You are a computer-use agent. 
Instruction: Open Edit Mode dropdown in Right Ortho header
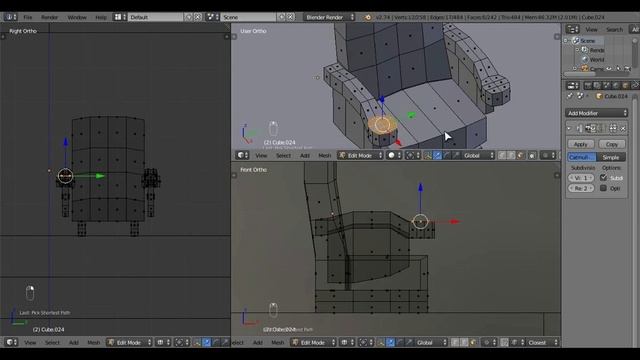[129, 342]
